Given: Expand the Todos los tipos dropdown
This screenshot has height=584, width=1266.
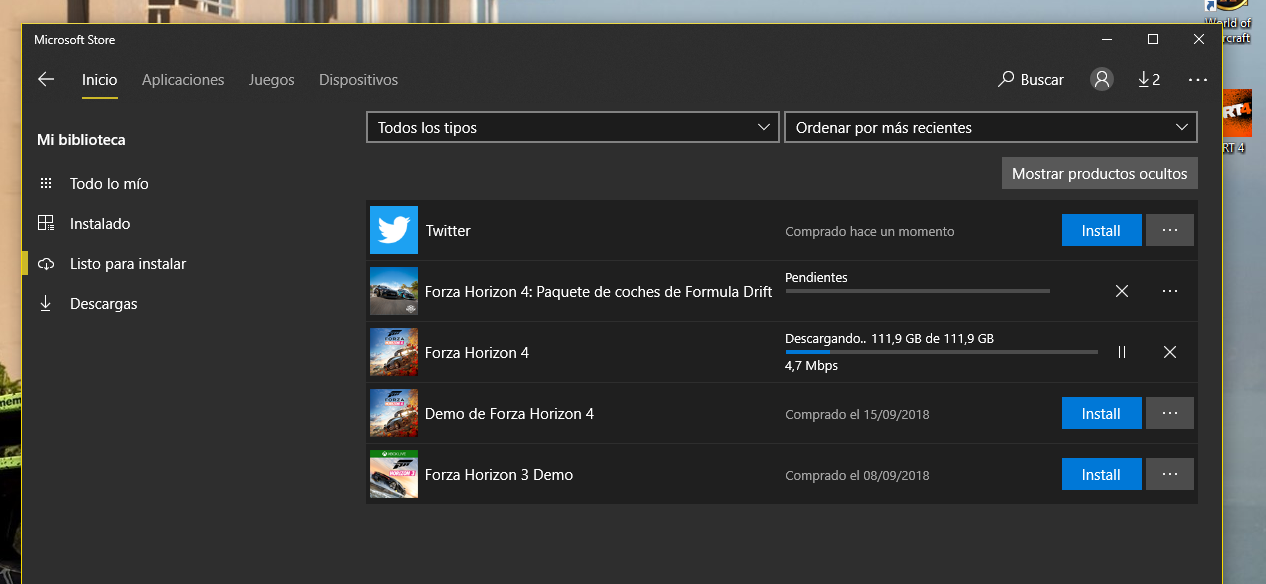Looking at the screenshot, I should tap(573, 127).
